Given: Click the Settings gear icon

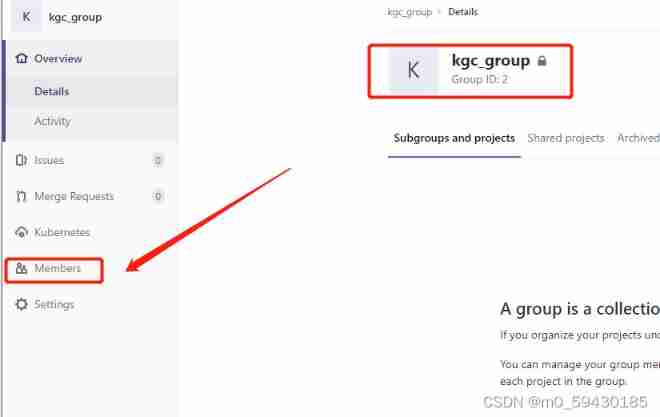Looking at the screenshot, I should (x=21, y=304).
